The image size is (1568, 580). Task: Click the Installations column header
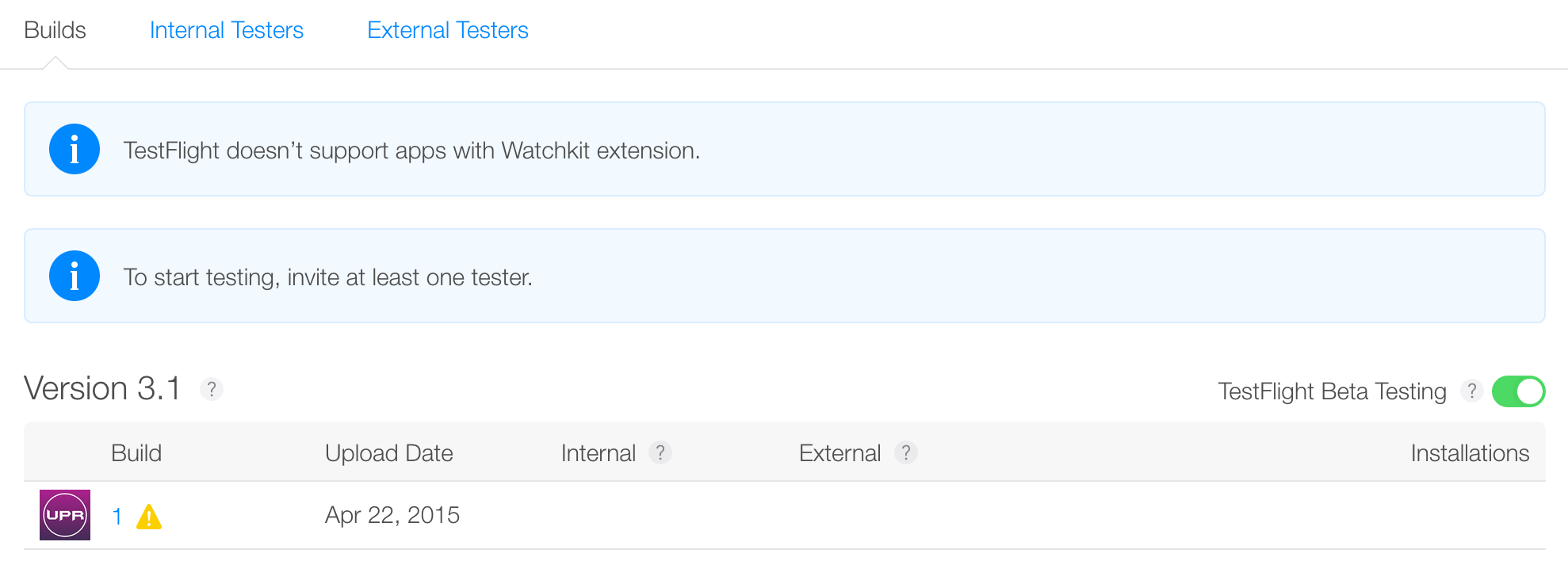pos(1470,453)
